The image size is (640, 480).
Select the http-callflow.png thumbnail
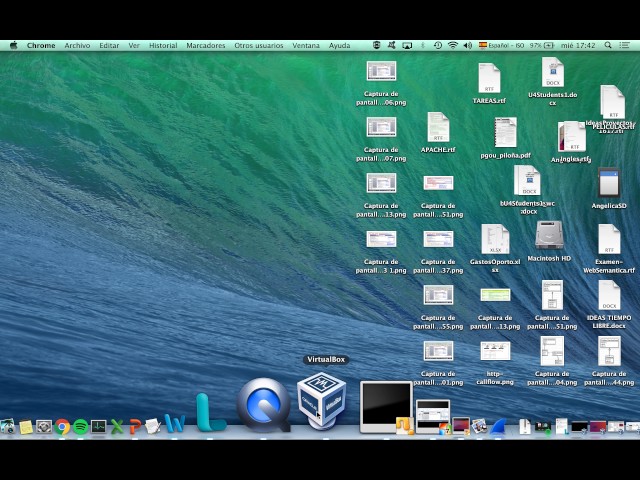click(x=495, y=351)
